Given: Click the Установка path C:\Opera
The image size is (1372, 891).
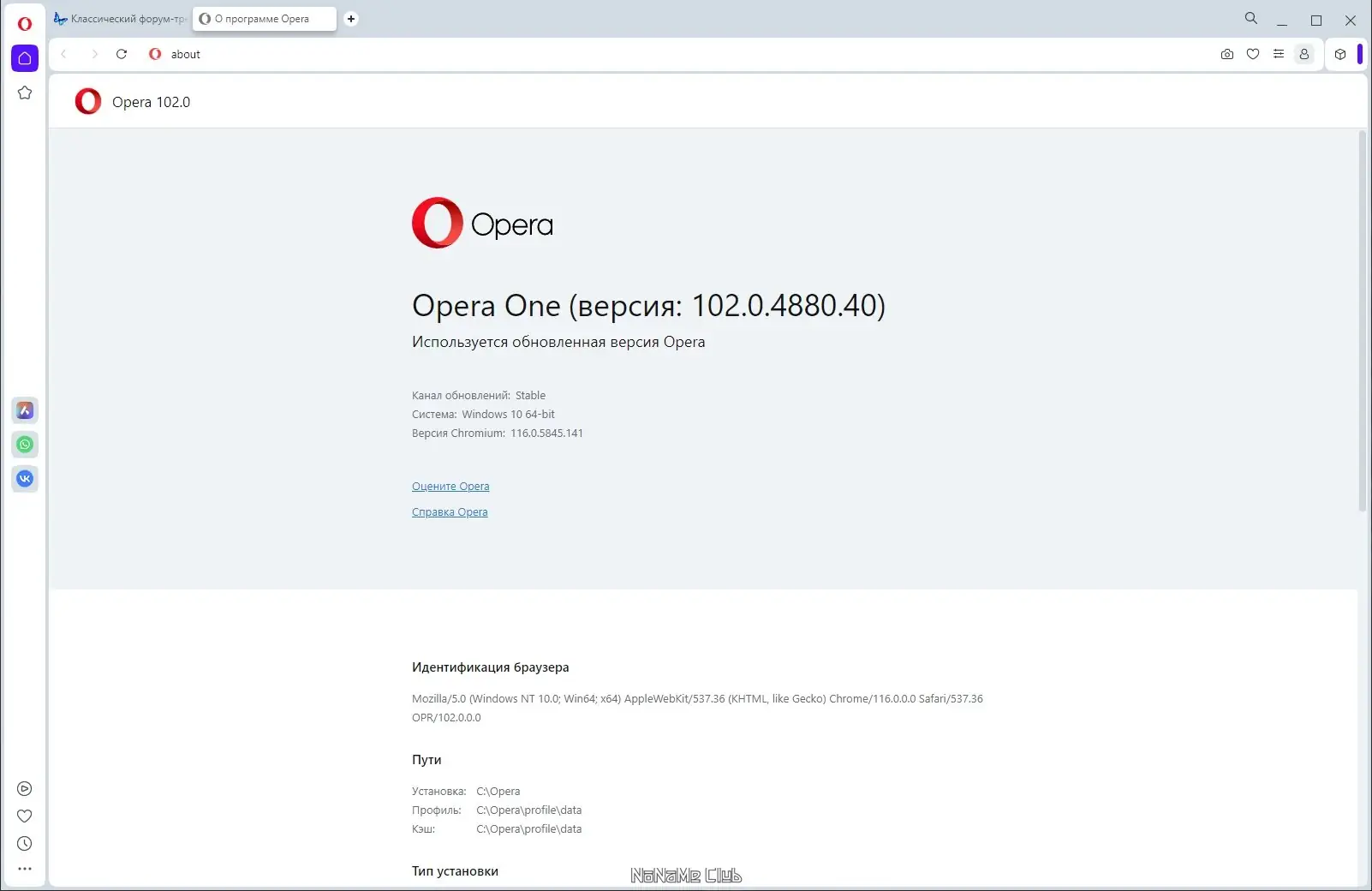Looking at the screenshot, I should tap(498, 792).
